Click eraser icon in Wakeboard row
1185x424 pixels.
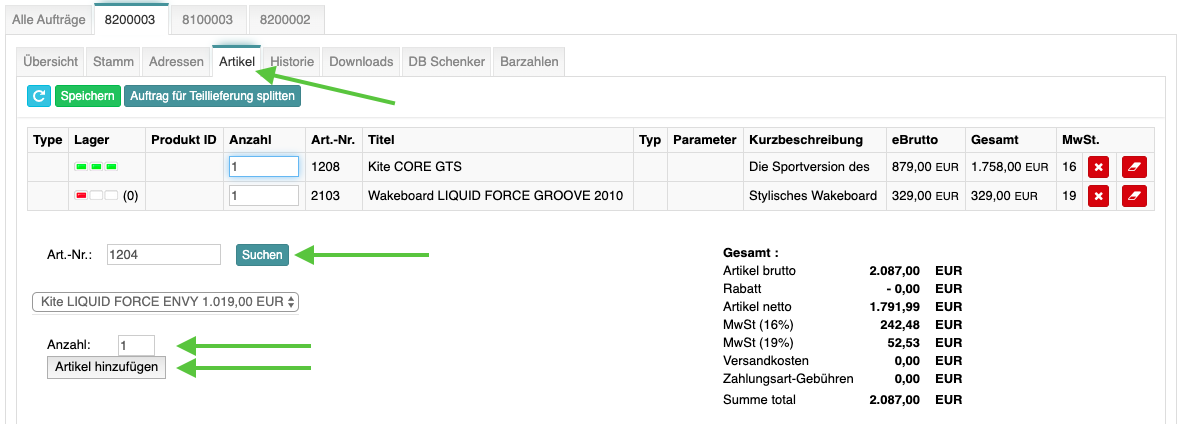pos(1134,197)
